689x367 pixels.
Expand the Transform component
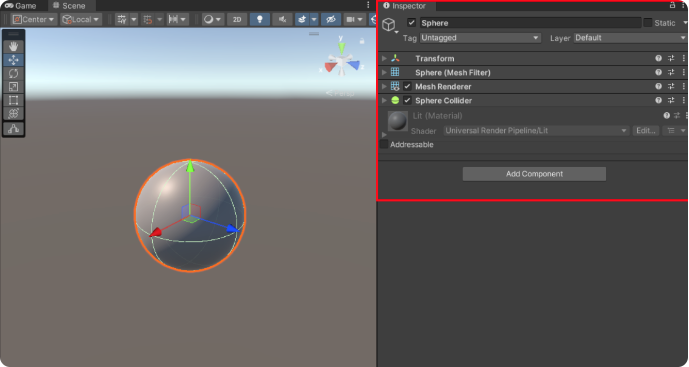[384, 58]
